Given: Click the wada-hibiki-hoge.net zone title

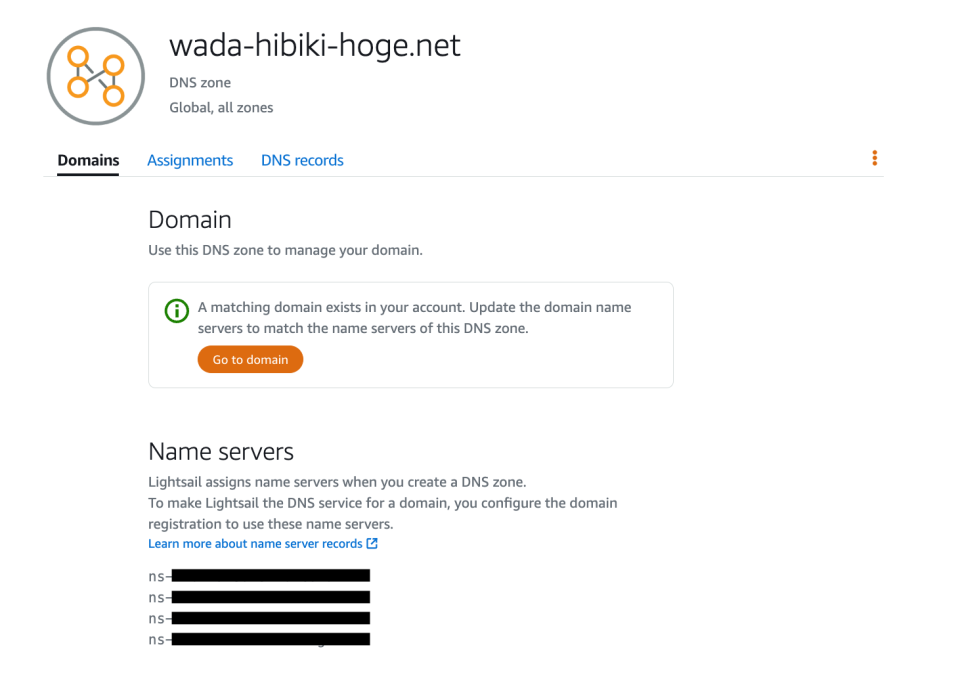Looking at the screenshot, I should pos(314,45).
